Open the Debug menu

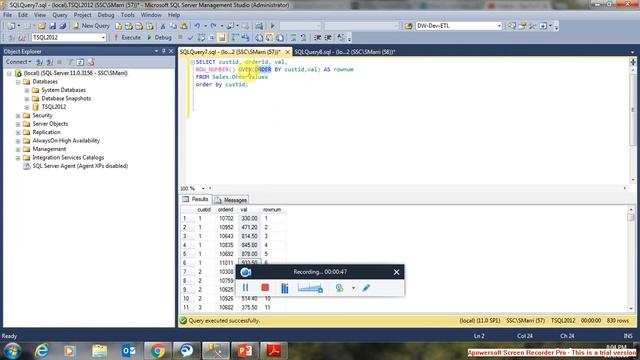[x=106, y=15]
